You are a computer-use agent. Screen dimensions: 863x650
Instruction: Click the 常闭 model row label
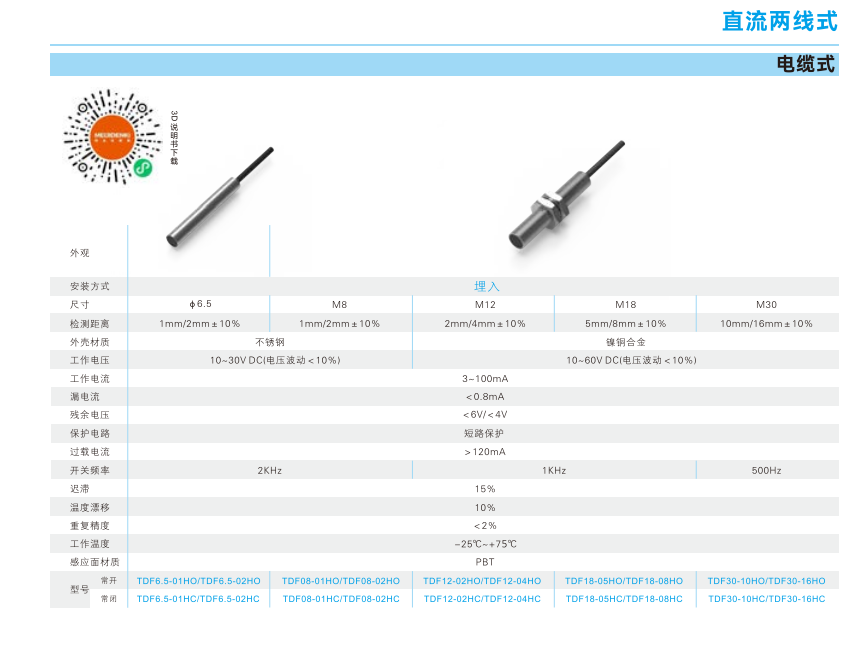(x=109, y=599)
